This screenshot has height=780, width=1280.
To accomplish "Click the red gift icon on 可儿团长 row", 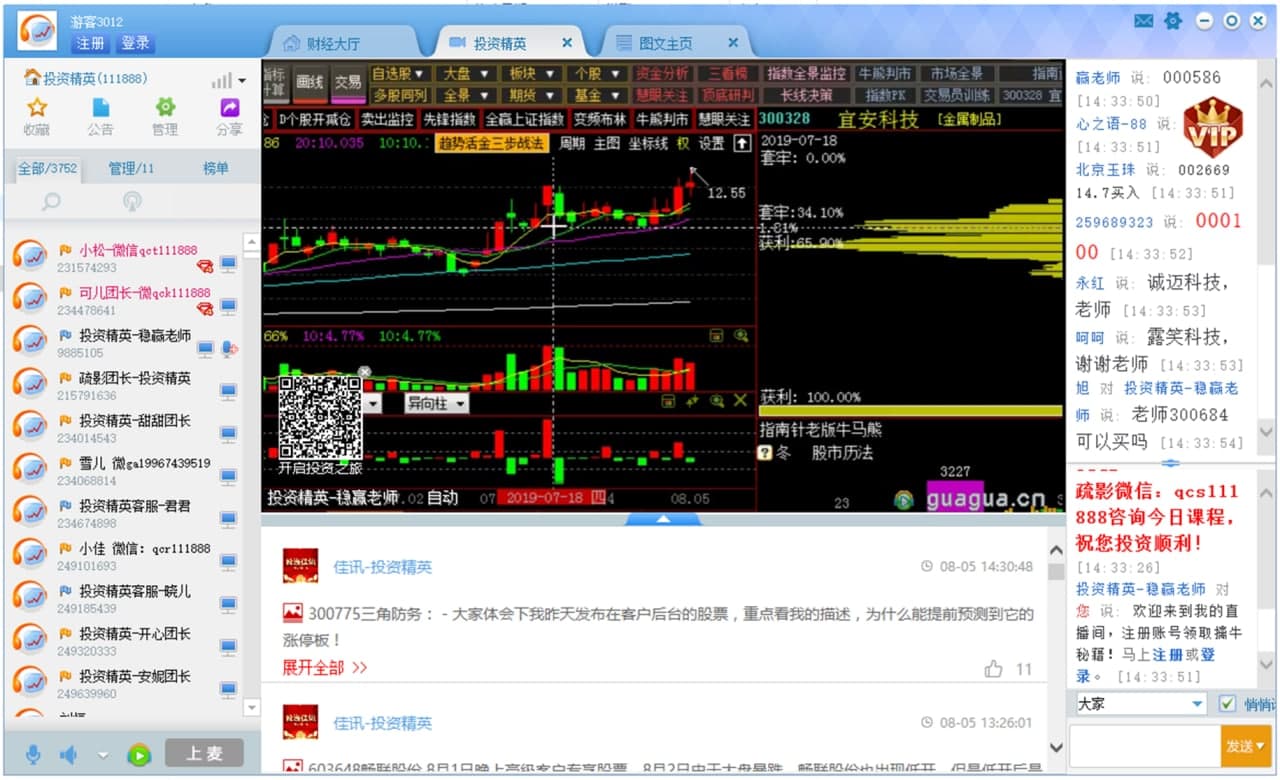I will tap(204, 308).
